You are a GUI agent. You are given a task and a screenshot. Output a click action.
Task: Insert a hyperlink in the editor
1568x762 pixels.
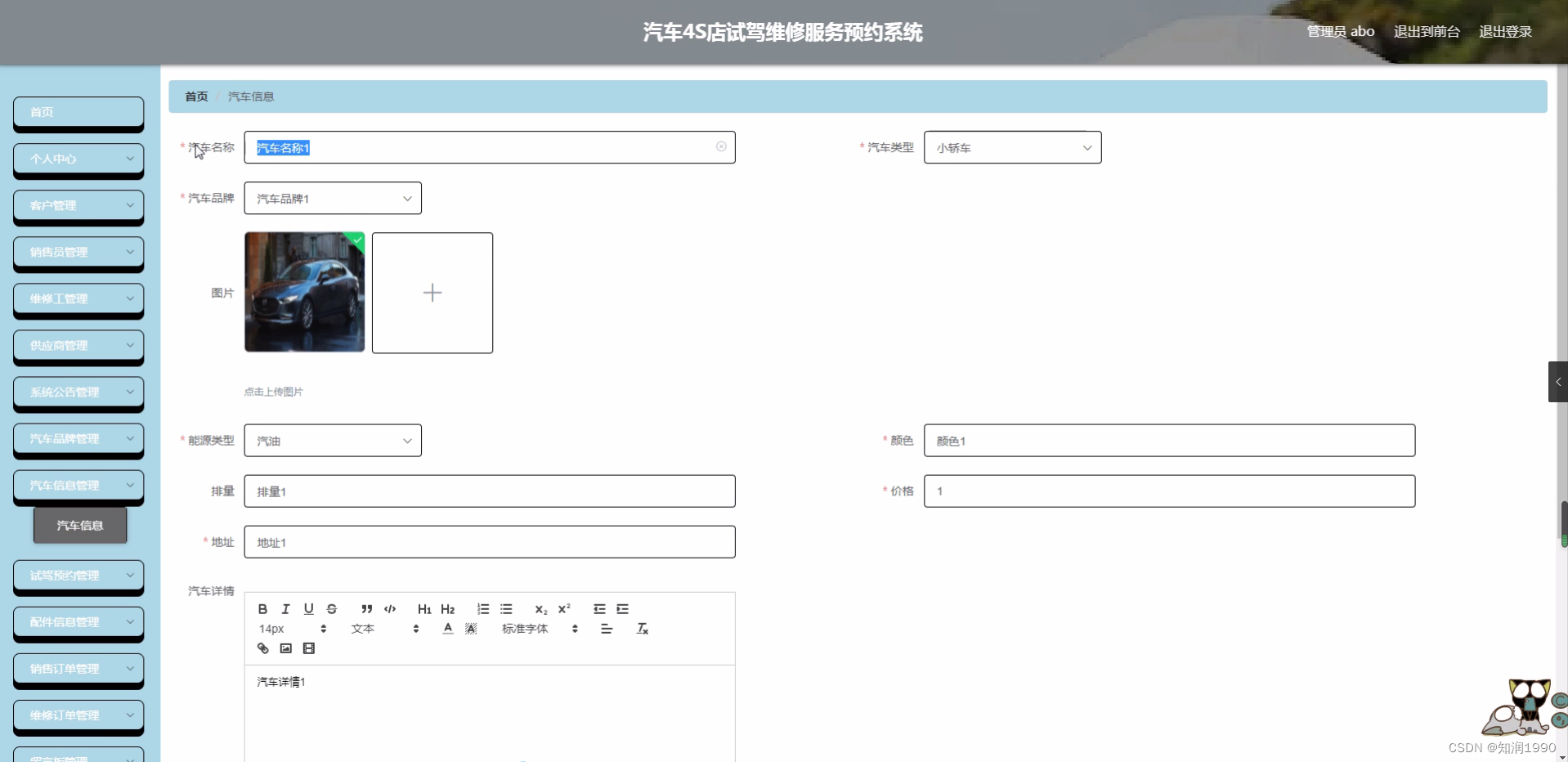point(262,648)
